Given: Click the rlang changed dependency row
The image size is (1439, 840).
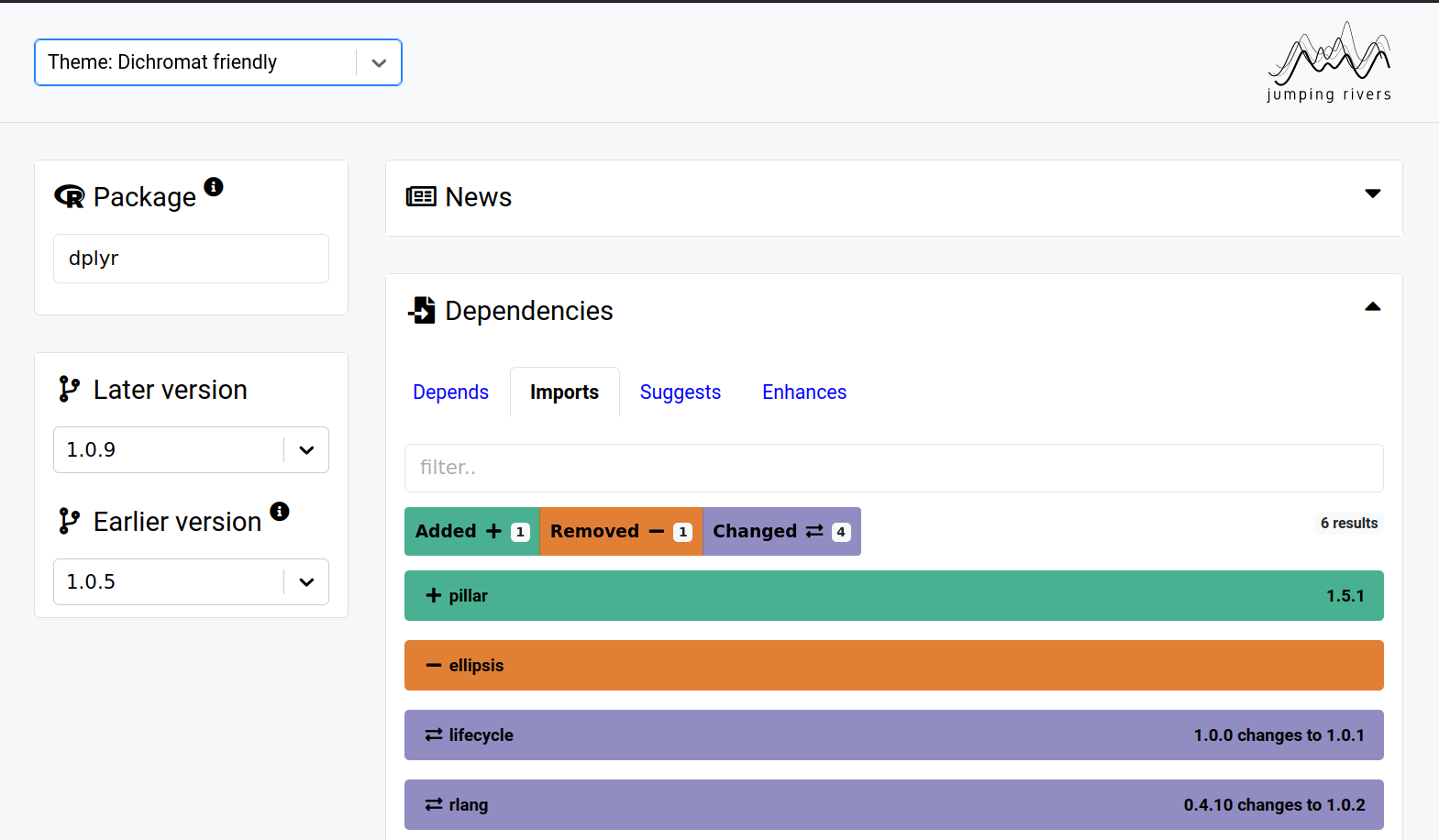Looking at the screenshot, I should pyautogui.click(x=894, y=804).
